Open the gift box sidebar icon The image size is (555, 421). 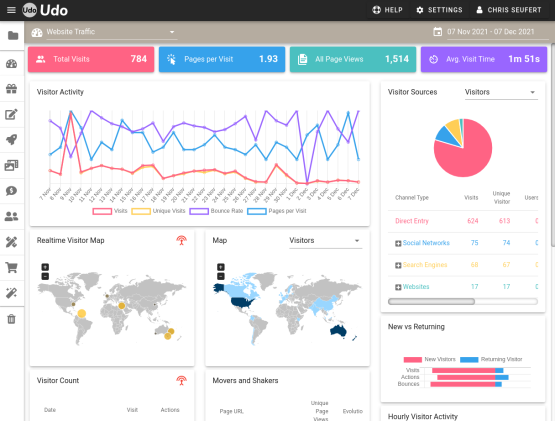click(x=12, y=89)
